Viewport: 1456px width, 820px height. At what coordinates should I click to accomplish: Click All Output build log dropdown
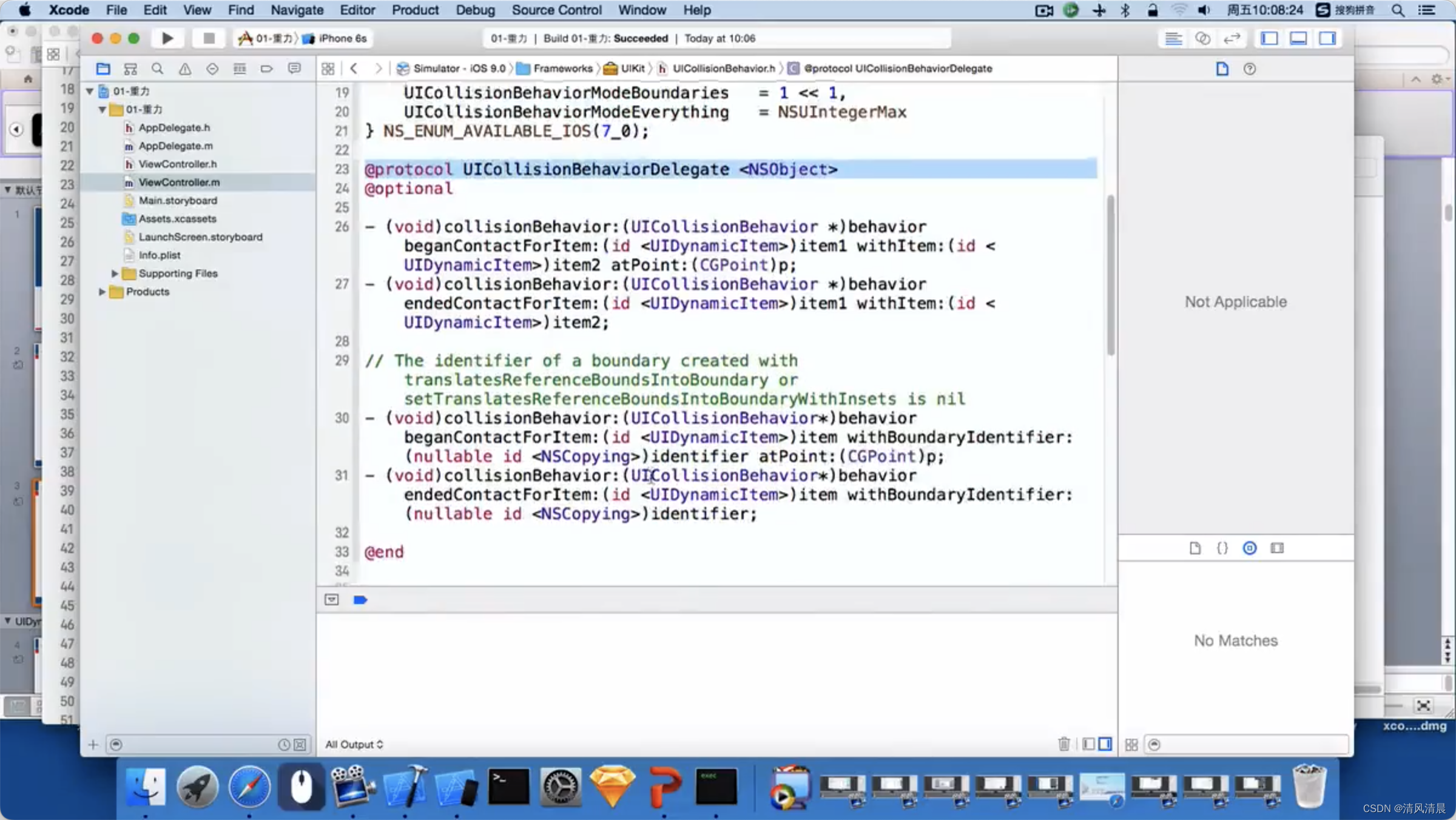point(354,744)
